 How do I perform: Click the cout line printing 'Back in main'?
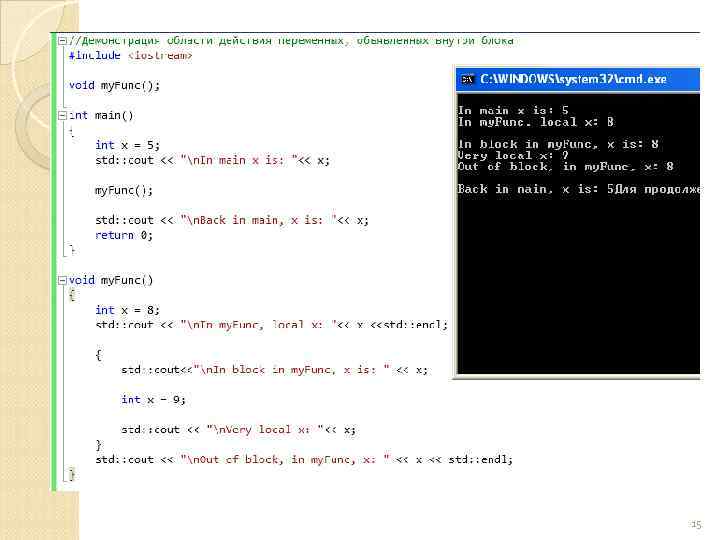(x=232, y=220)
